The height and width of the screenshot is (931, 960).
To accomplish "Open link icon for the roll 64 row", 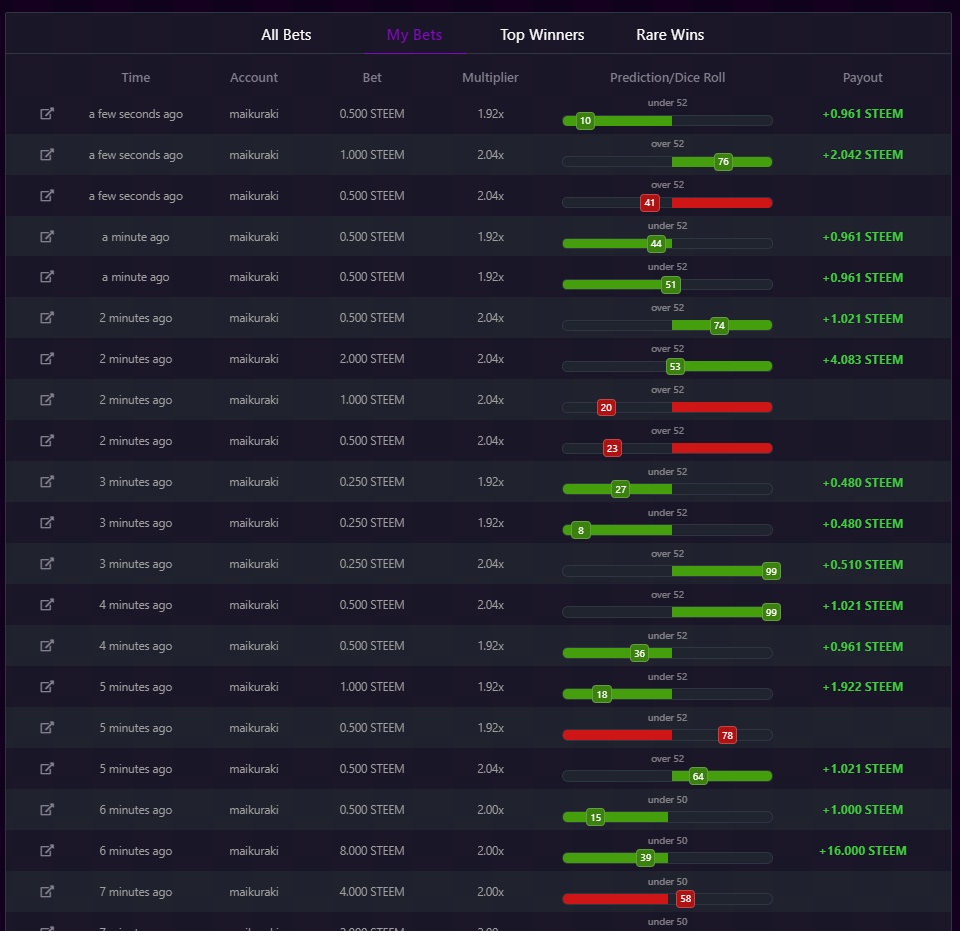I will coord(47,769).
